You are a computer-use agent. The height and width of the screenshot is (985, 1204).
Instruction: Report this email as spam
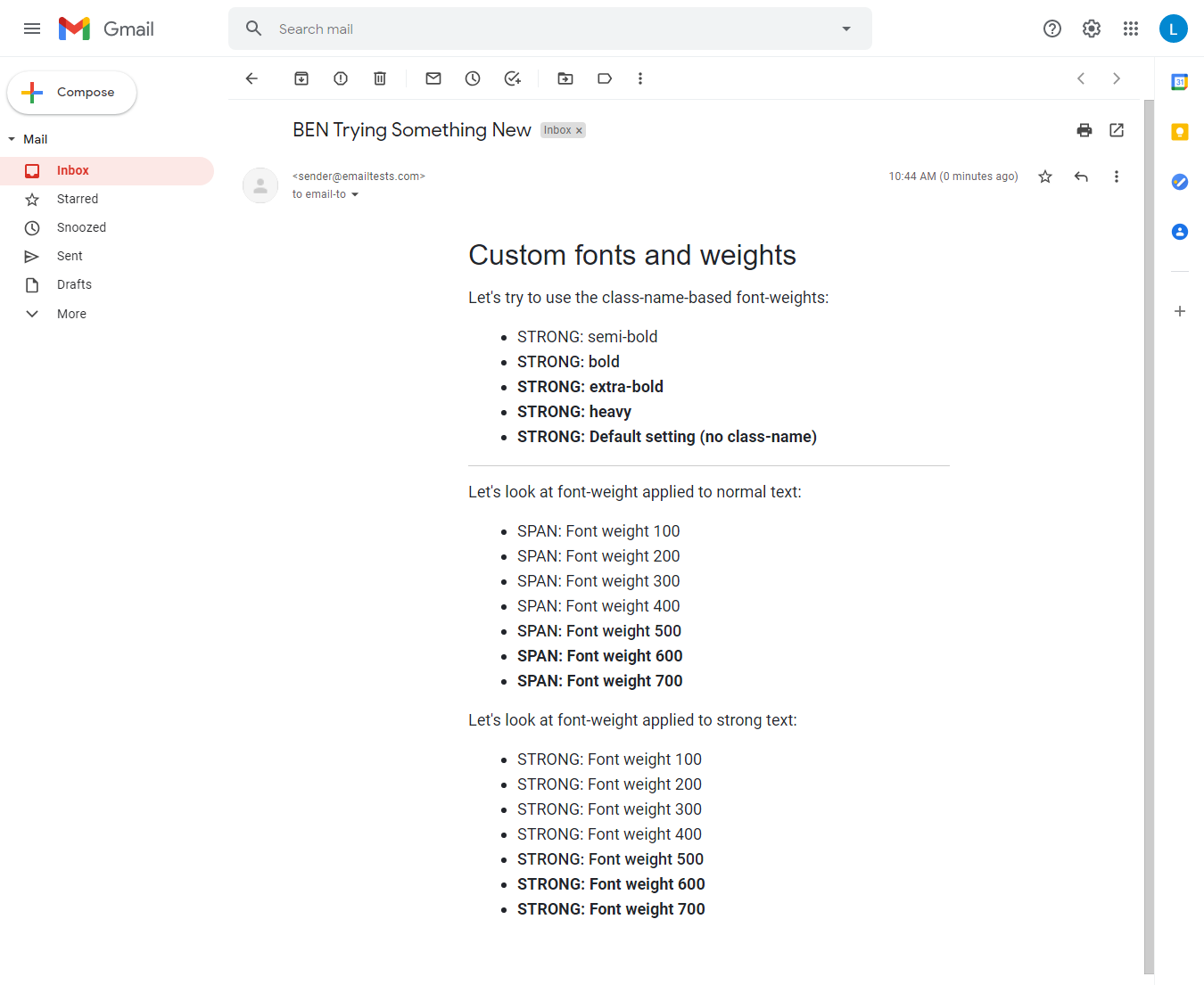click(341, 78)
